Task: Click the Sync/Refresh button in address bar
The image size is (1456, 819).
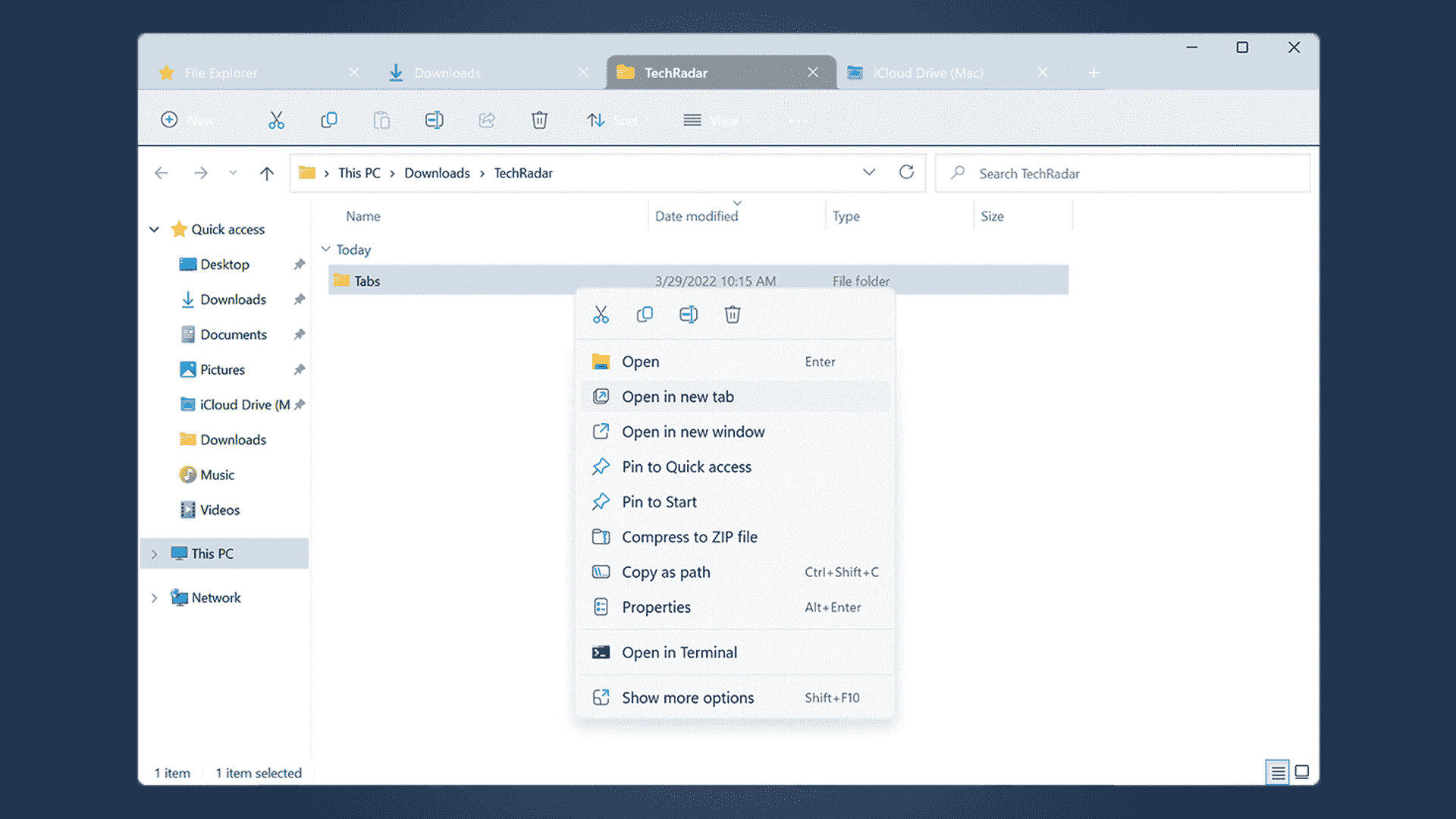Action: [907, 172]
